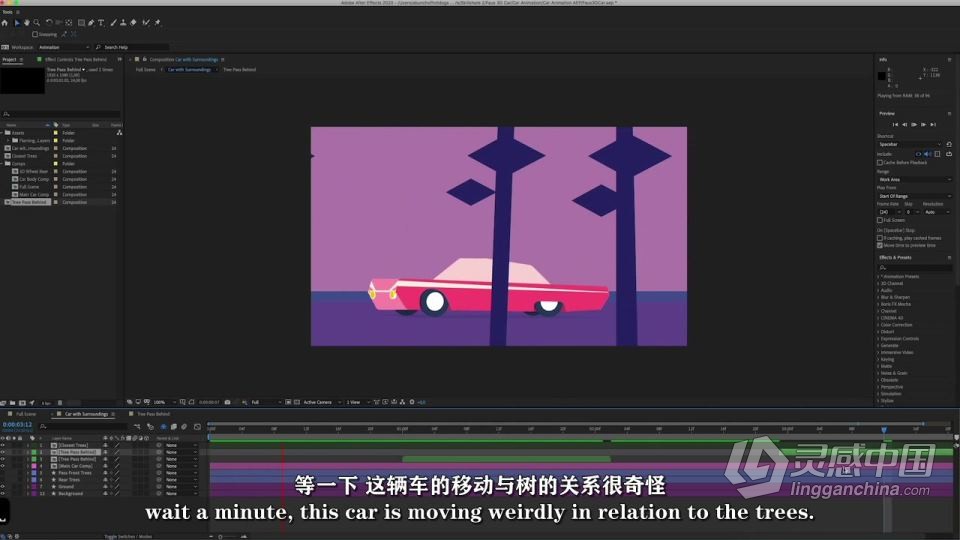Select the Car Body Comp project item
Image resolution: width=960 pixels, height=540 pixels.
[34, 179]
